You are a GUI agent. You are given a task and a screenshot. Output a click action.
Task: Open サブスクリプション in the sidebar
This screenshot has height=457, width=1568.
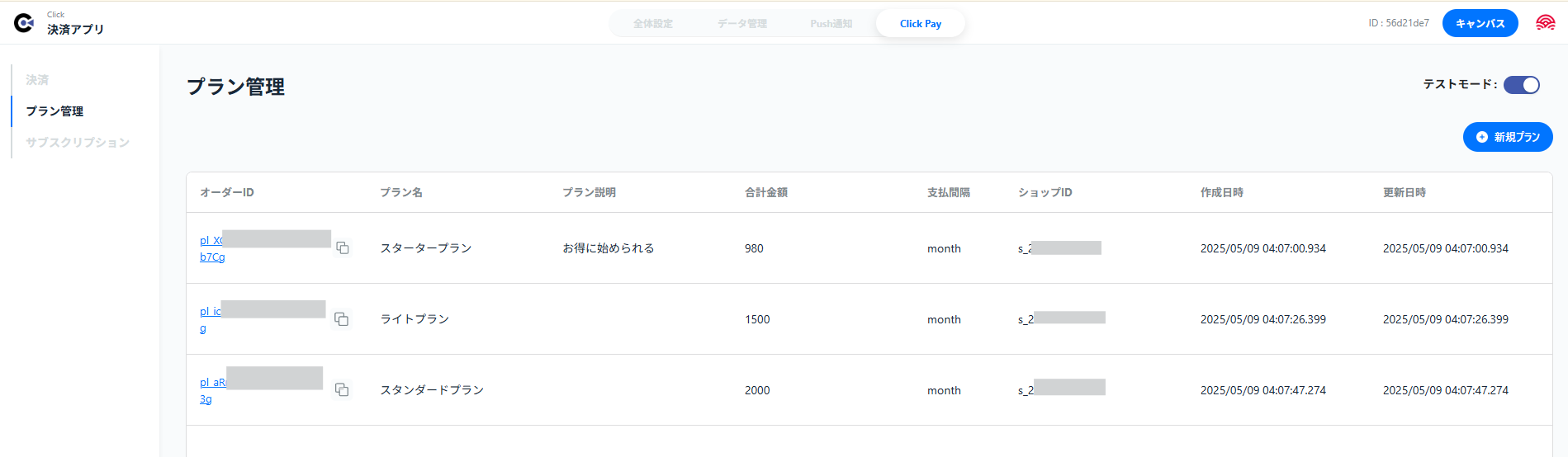pyautogui.click(x=78, y=143)
